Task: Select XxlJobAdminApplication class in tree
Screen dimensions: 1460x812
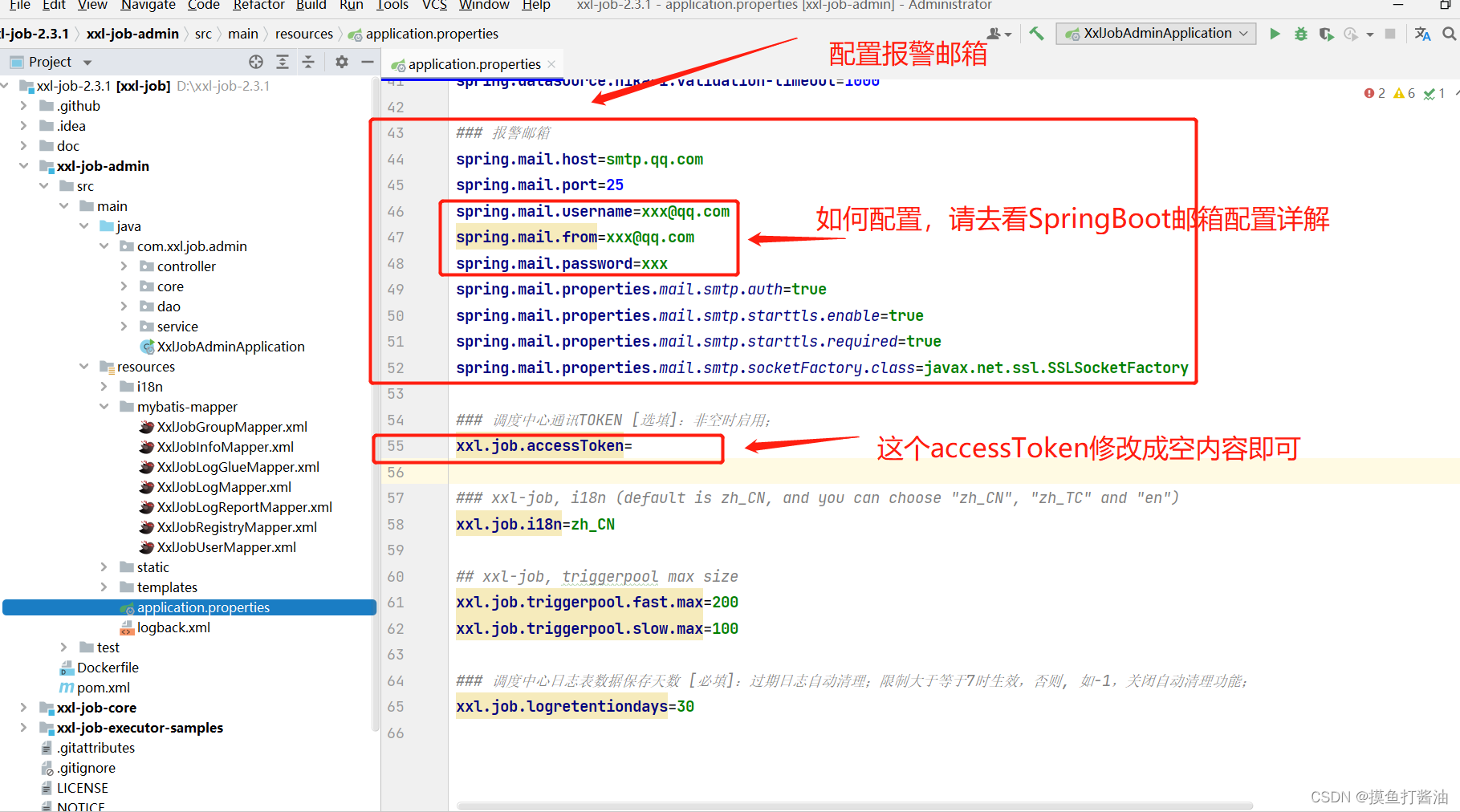Action: 223,347
